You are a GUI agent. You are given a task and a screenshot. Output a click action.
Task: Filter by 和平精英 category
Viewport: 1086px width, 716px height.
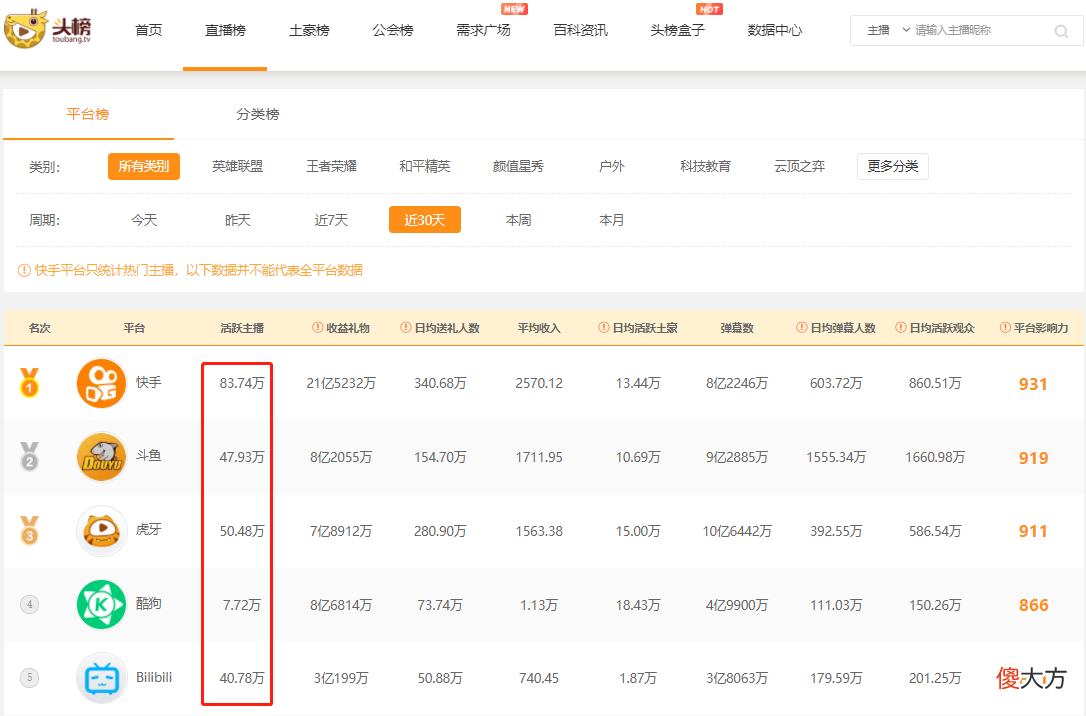coord(425,166)
